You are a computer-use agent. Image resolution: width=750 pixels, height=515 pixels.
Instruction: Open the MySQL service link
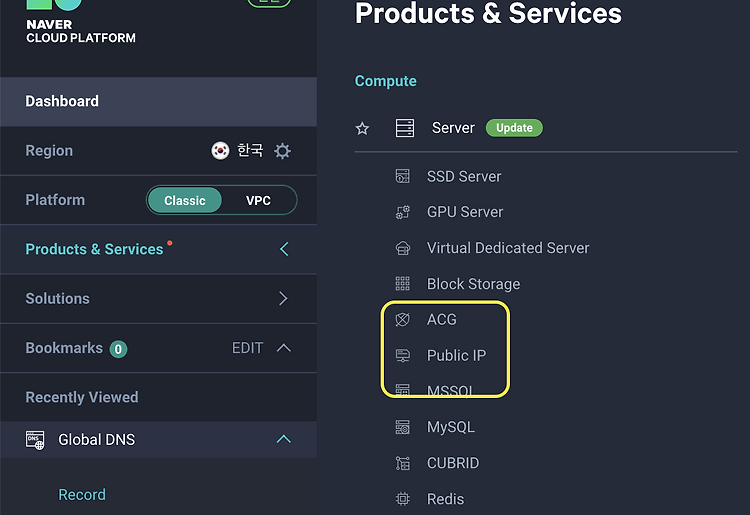[451, 427]
